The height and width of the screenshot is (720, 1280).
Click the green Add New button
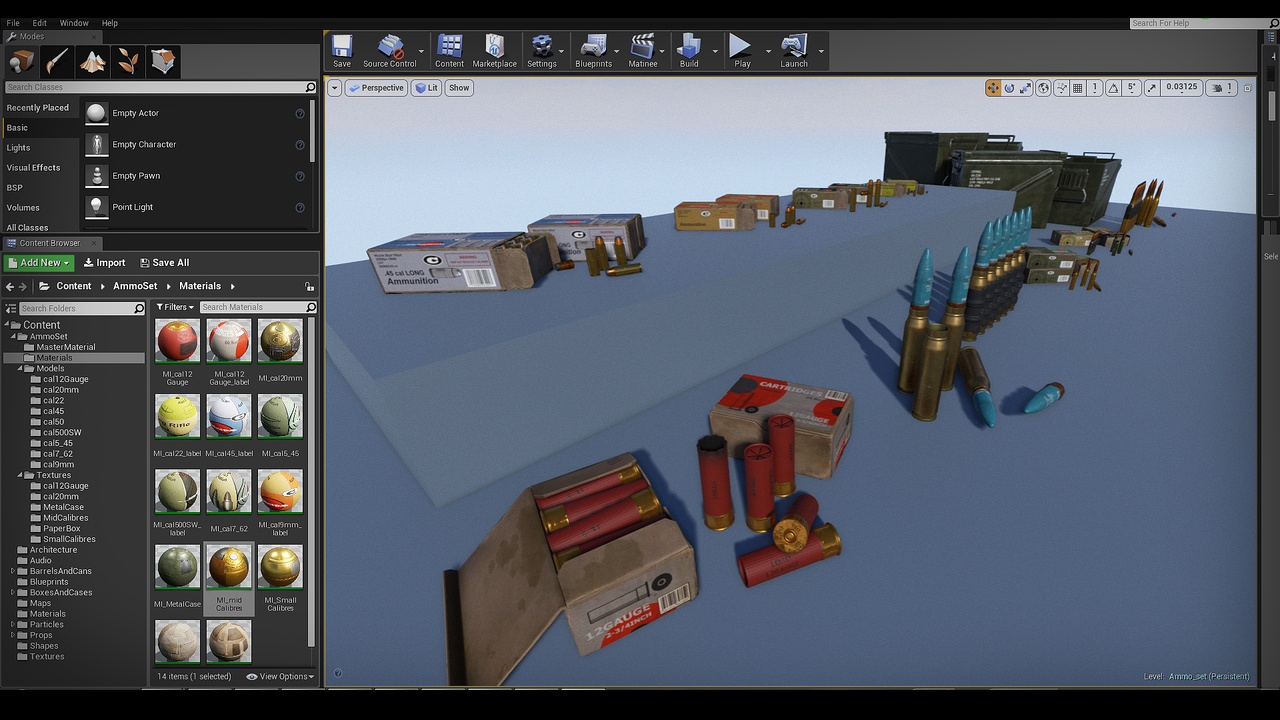38,263
